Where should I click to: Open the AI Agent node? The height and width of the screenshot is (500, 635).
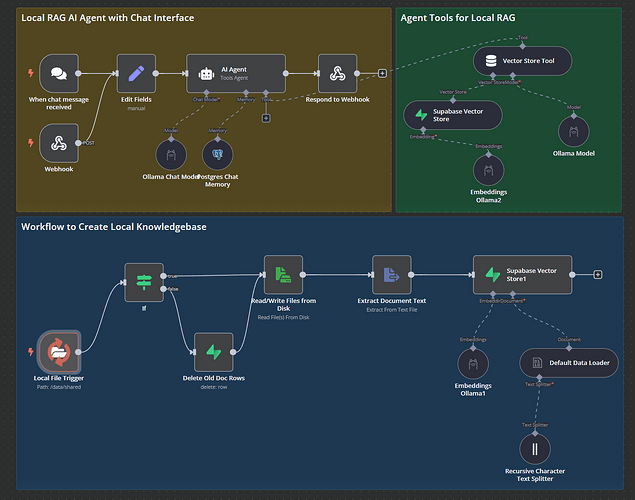click(236, 73)
